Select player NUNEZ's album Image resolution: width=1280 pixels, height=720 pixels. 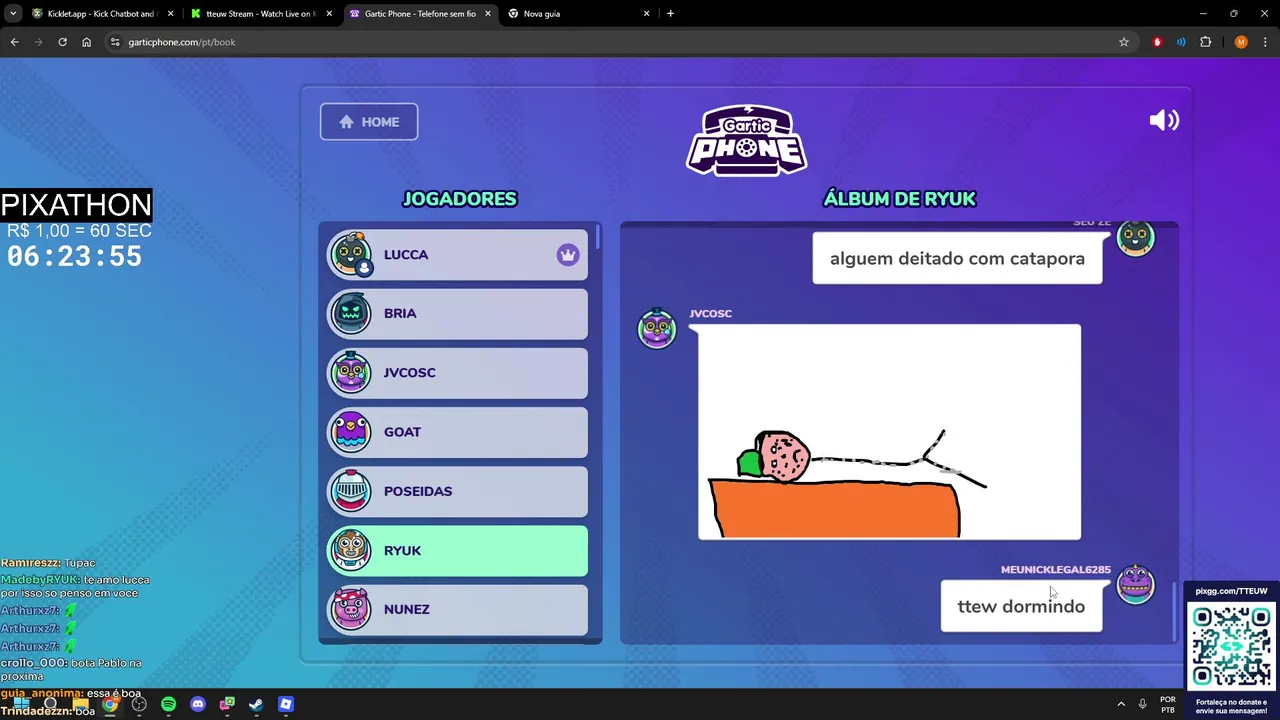pyautogui.click(x=458, y=609)
